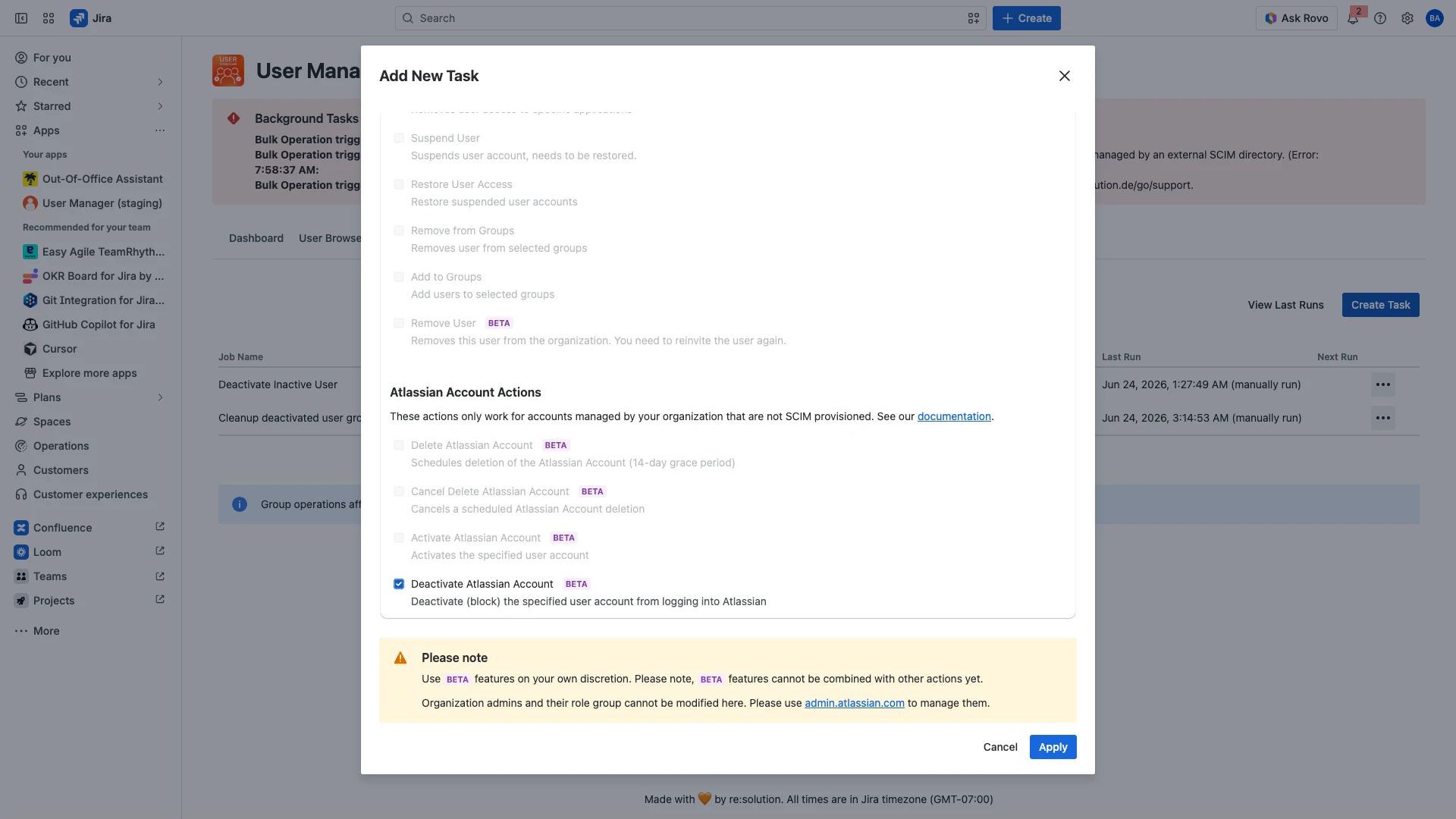Image resolution: width=1456 pixels, height=819 pixels.
Task: Open OKR Board for Jira app
Action: [x=94, y=276]
